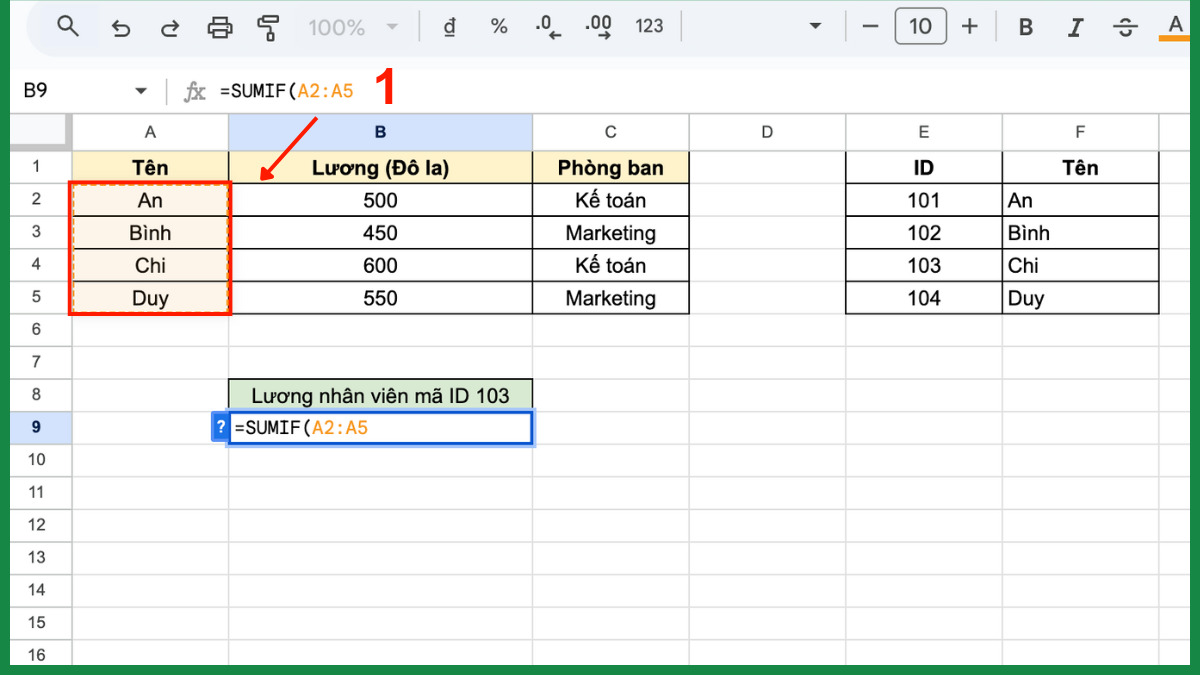The image size is (1200, 675).
Task: Decrease font size with minus button
Action: coord(870,27)
